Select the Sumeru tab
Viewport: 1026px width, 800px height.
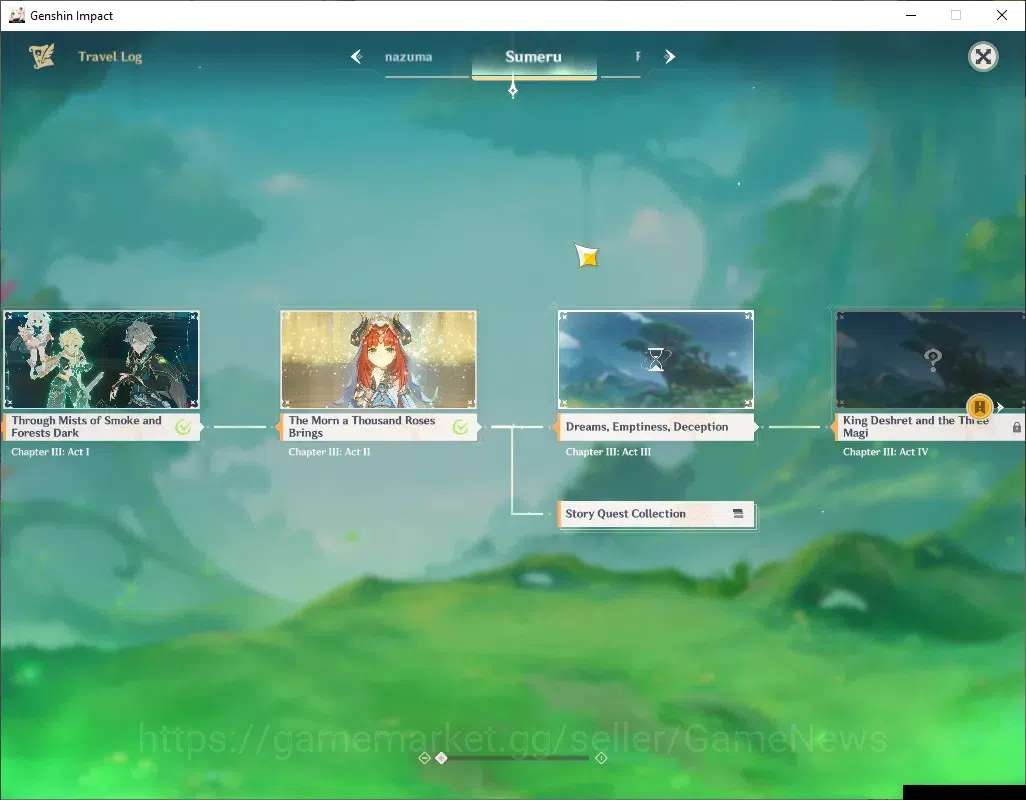(x=533, y=57)
